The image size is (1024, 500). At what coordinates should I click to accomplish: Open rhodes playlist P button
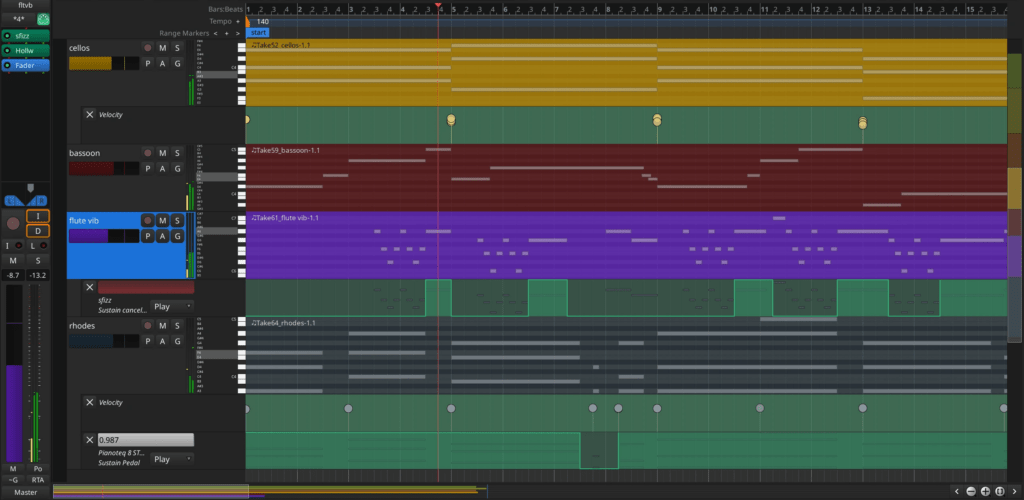pos(148,341)
